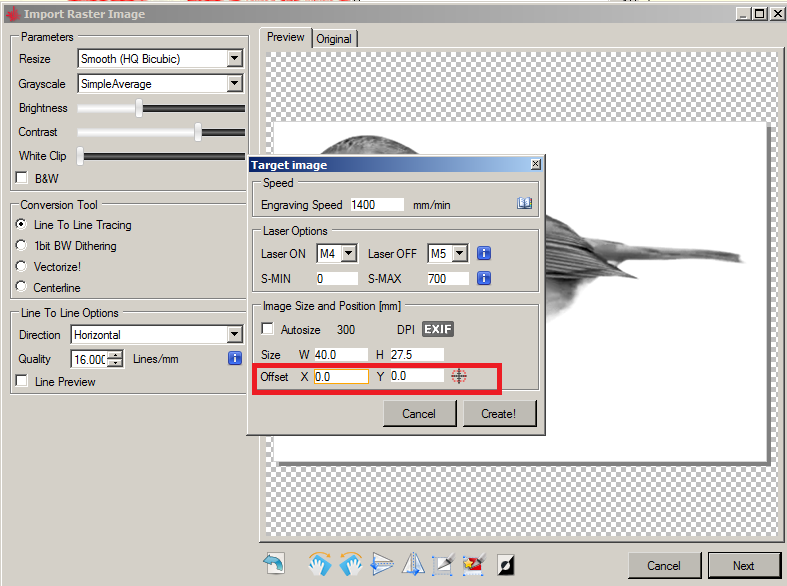The image size is (787, 586).
Task: Open the engraving speed book icon
Action: pos(524,203)
